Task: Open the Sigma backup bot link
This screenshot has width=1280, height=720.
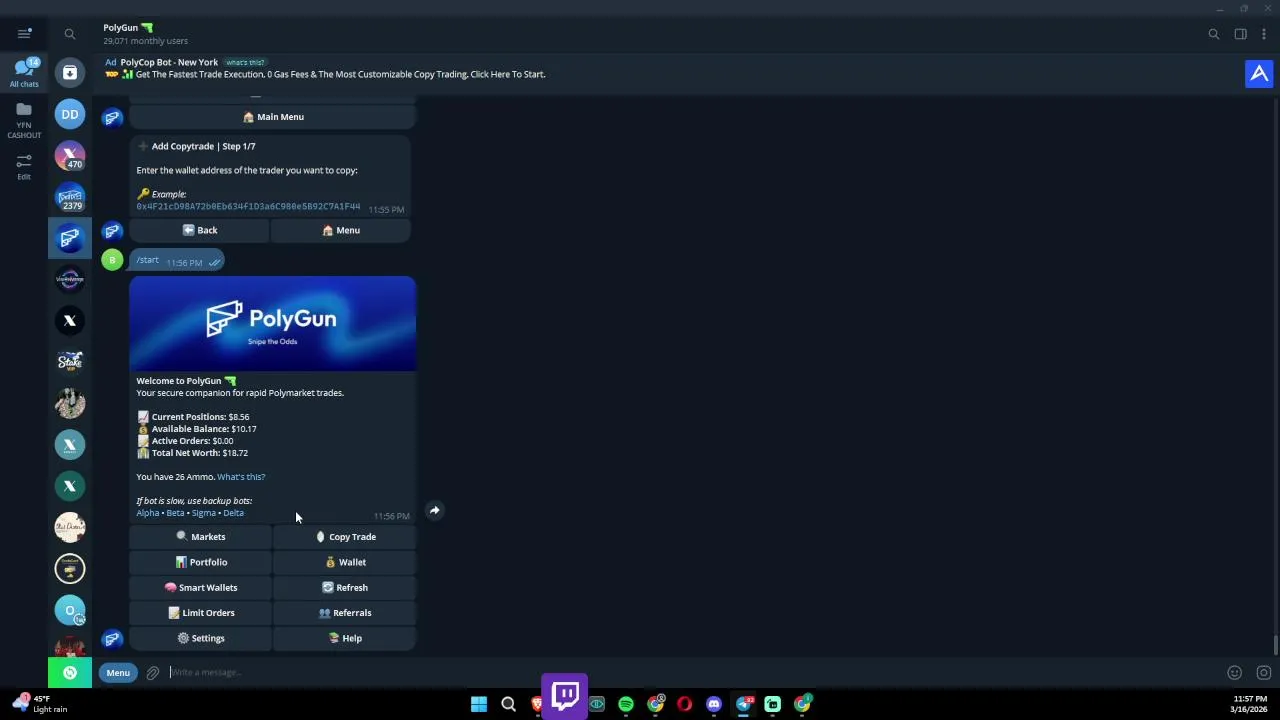Action: [x=204, y=513]
